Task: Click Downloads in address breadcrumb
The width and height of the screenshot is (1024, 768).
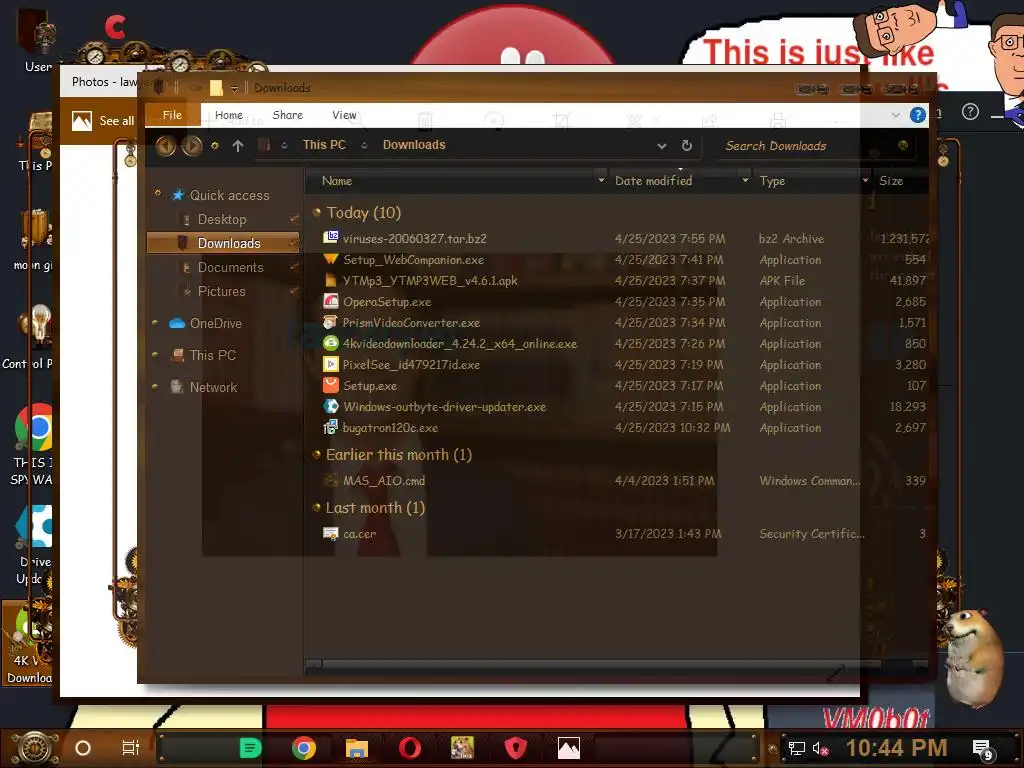Action: coord(414,145)
